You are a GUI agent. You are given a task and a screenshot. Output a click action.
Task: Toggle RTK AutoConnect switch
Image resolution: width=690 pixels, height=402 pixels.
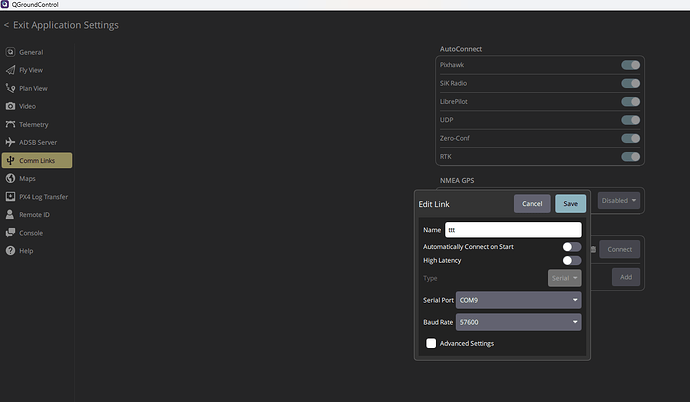point(630,157)
